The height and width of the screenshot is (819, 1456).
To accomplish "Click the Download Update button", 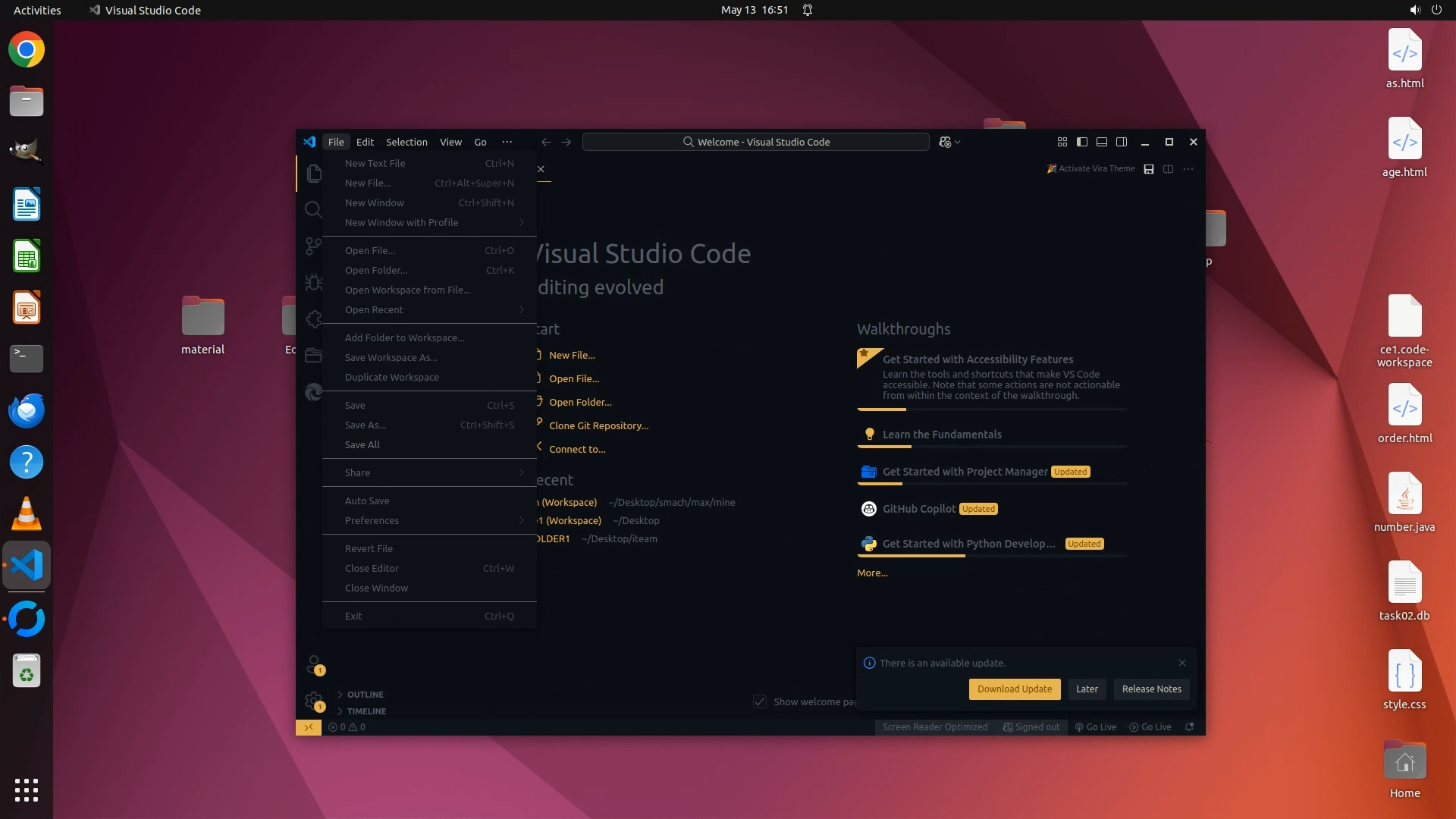I will click(x=1014, y=689).
